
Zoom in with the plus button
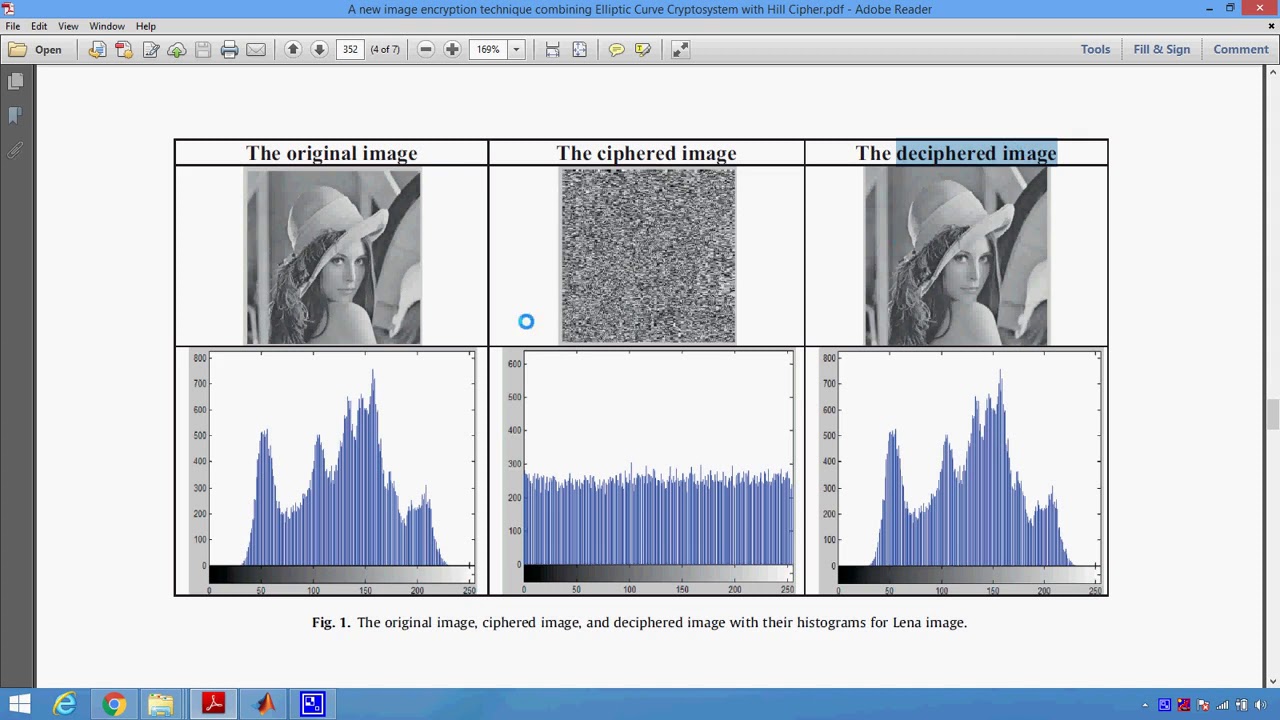(x=452, y=49)
